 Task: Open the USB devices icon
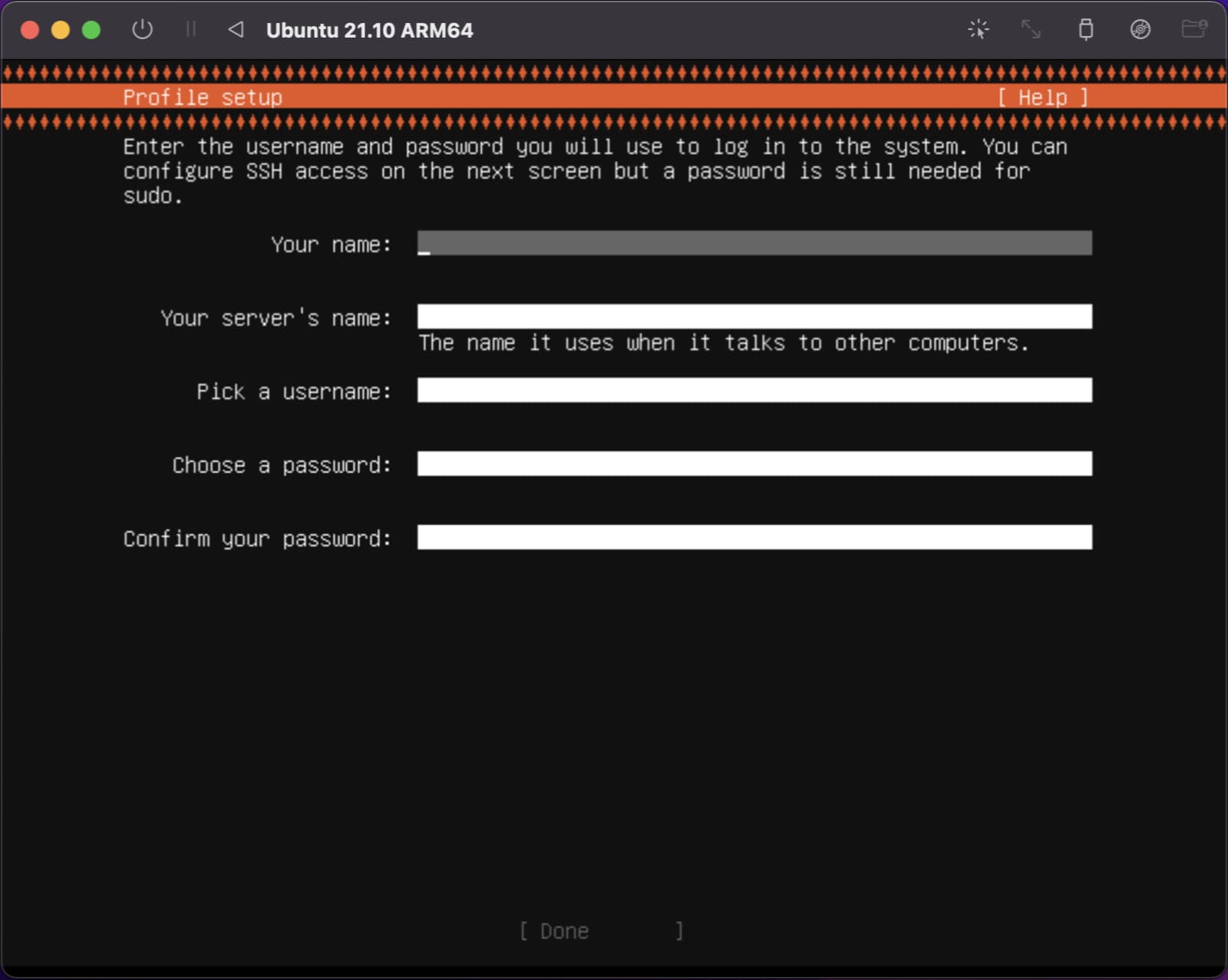pyautogui.click(x=1086, y=30)
